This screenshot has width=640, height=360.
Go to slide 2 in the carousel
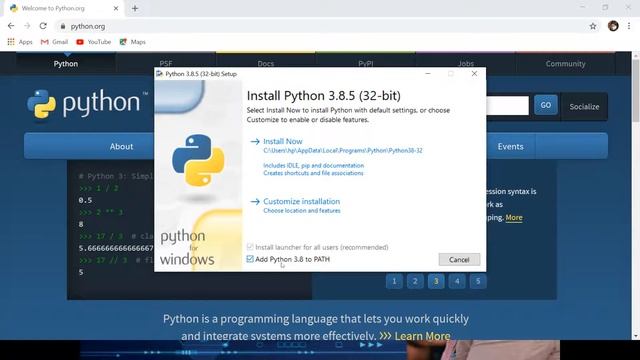coord(415,281)
